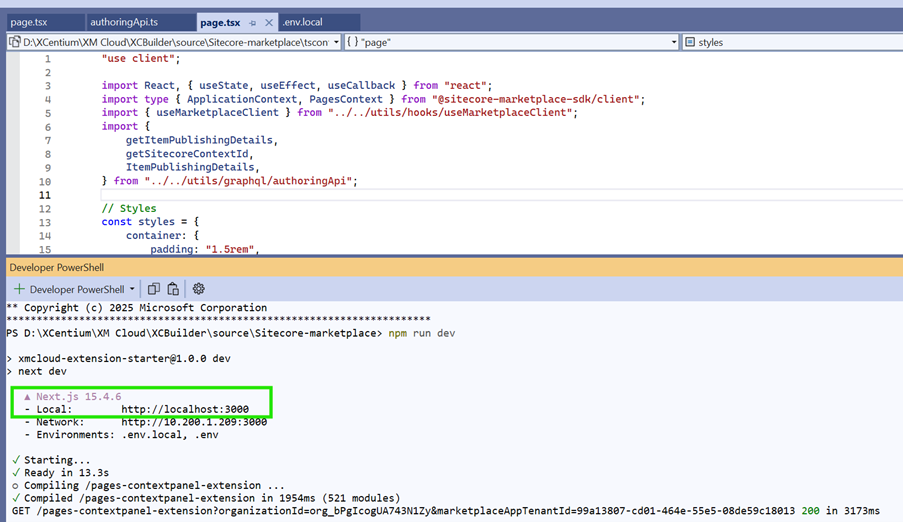Expand the "page" scope dropdown

(674, 42)
